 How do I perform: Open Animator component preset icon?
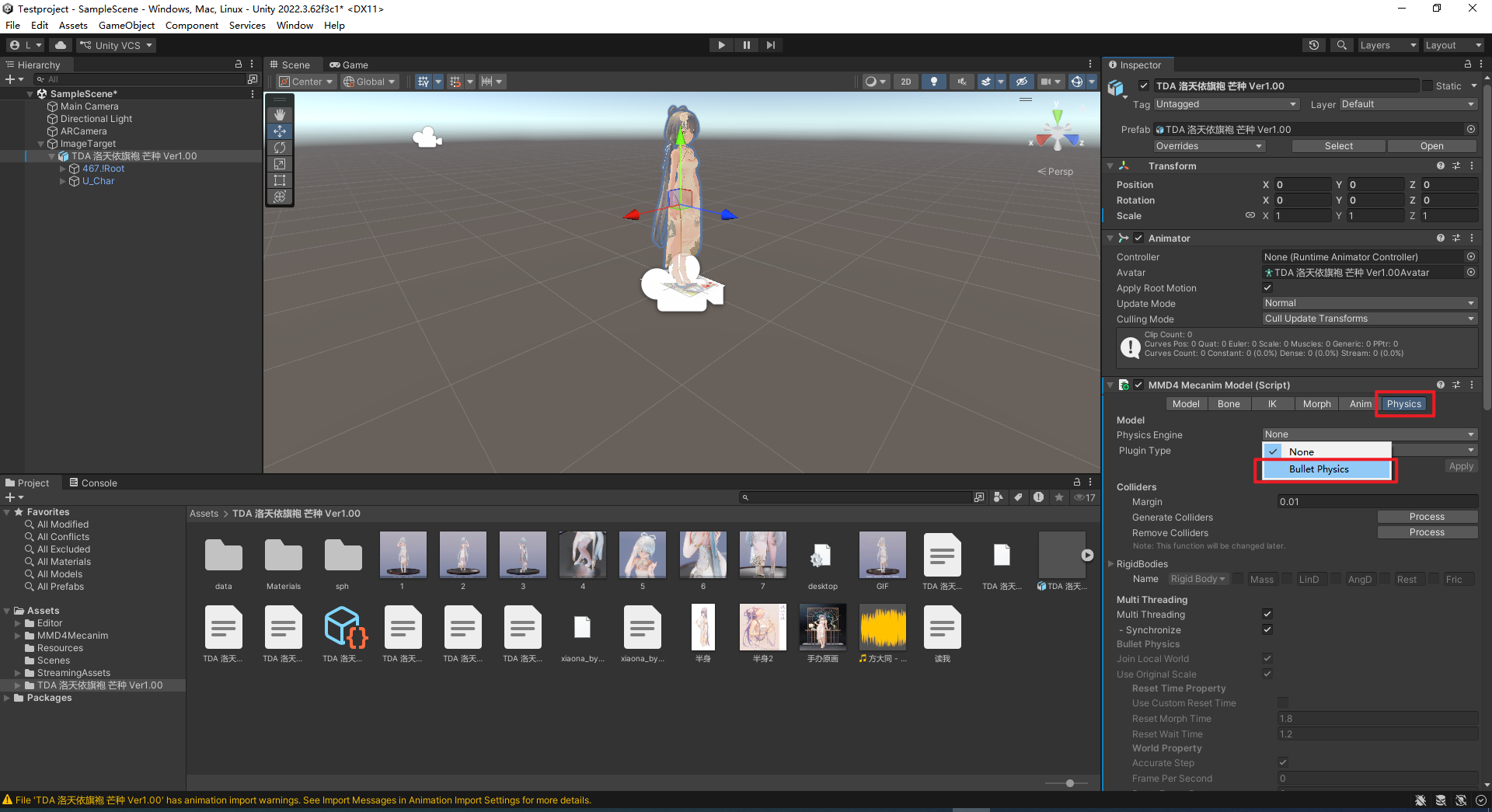pyautogui.click(x=1456, y=238)
